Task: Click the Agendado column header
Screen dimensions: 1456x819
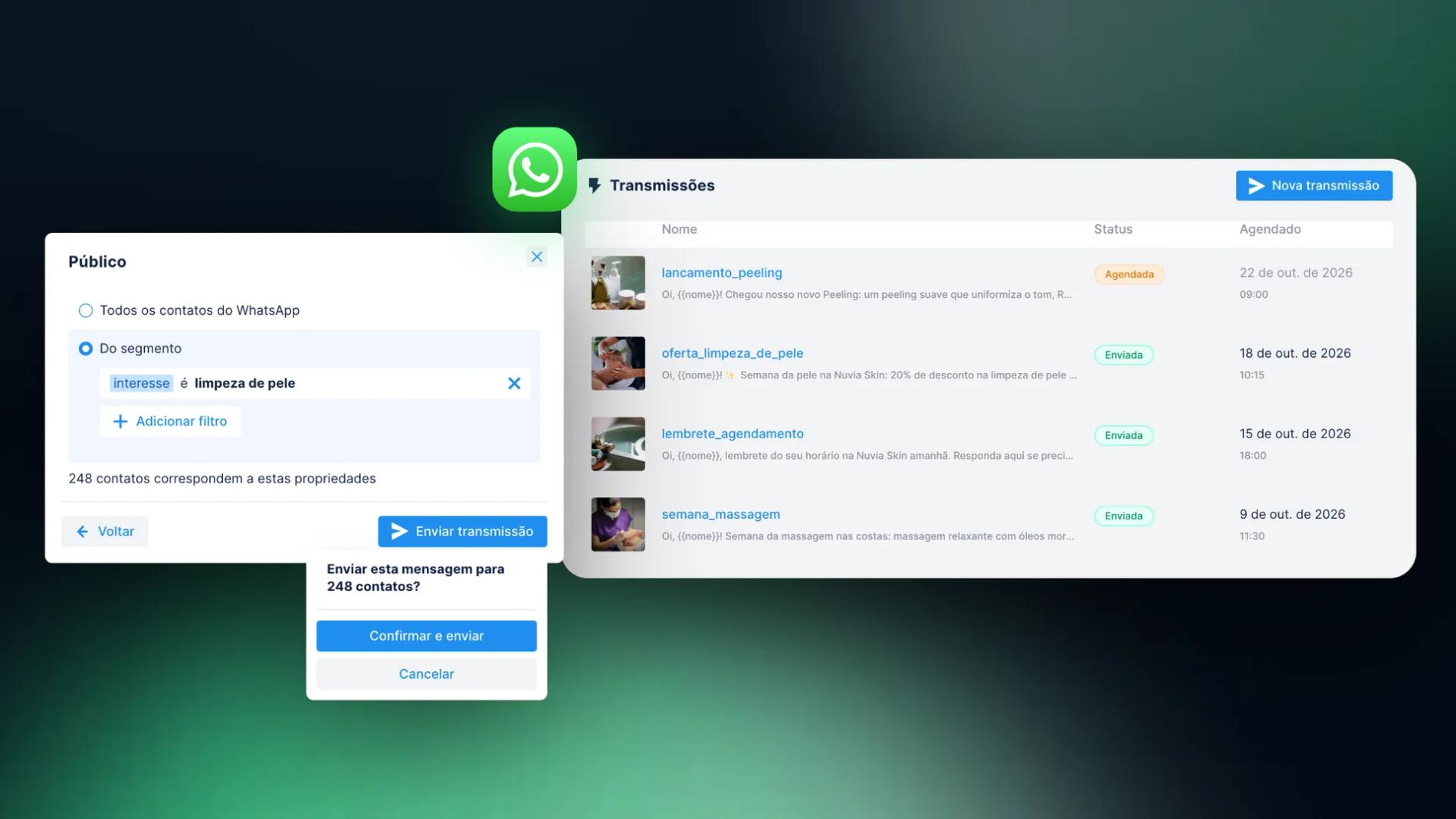Action: click(1270, 229)
